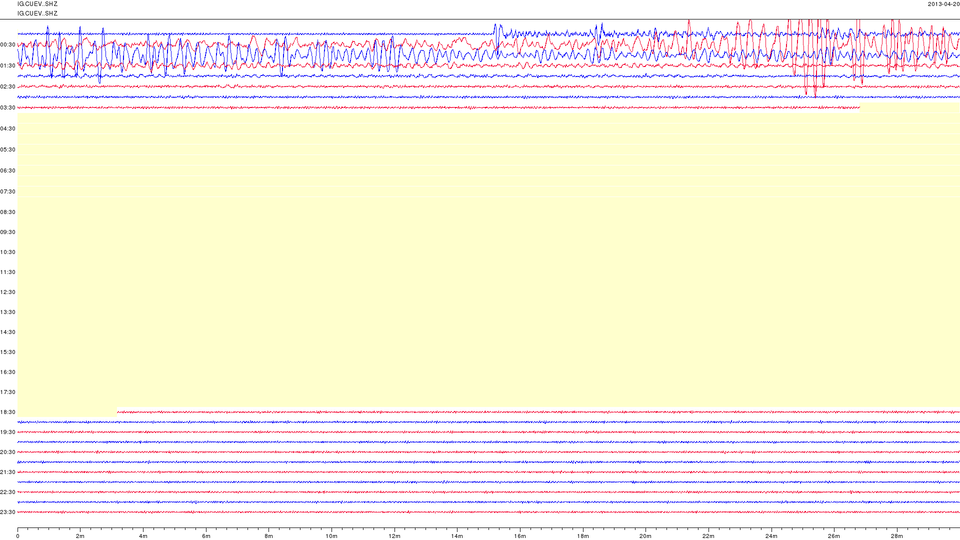Click the 19:30 time row label
The image size is (960, 540).
point(8,432)
